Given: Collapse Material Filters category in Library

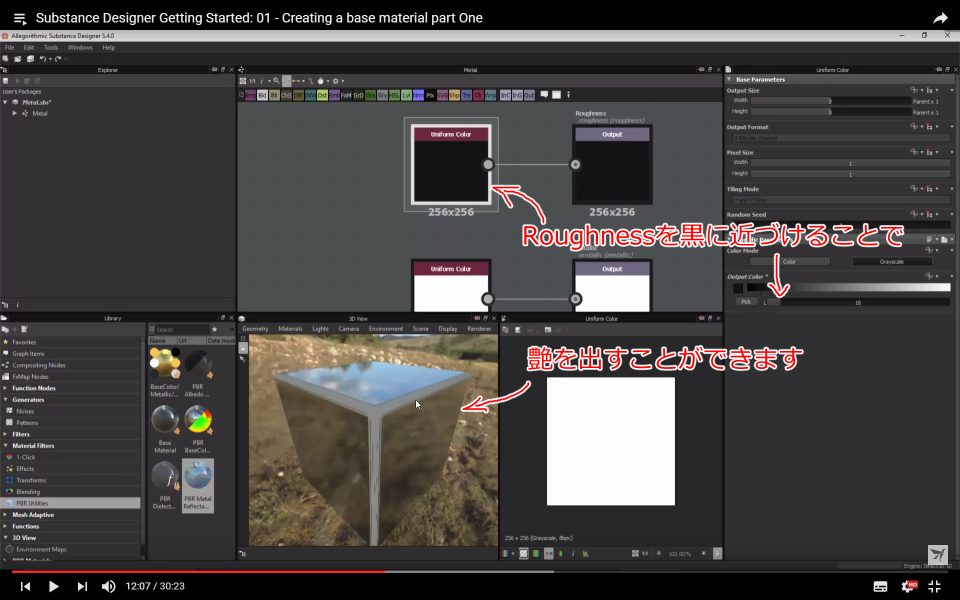Looking at the screenshot, I should coord(6,446).
